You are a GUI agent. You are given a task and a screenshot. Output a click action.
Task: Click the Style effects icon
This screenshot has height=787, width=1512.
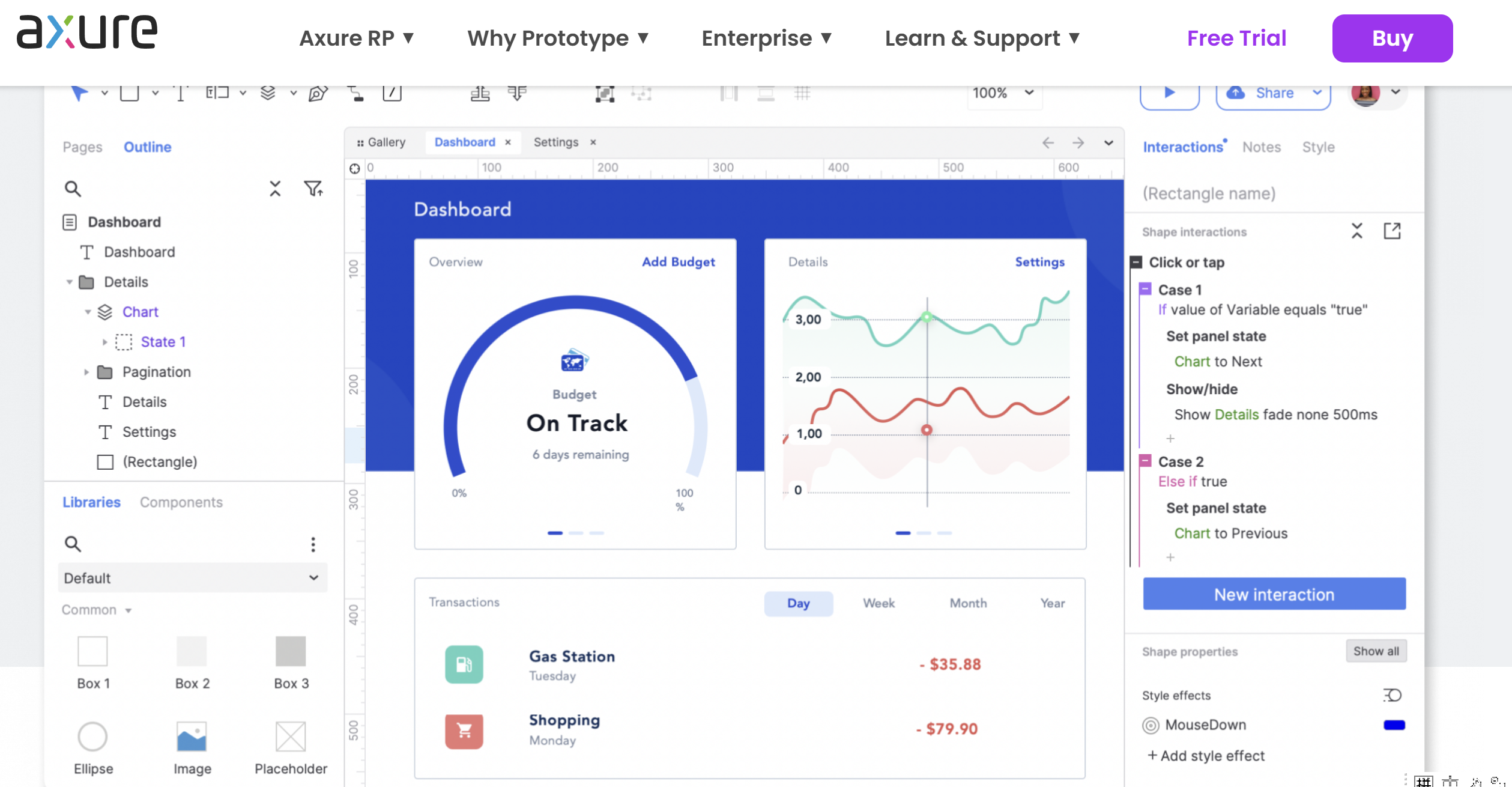1392,695
